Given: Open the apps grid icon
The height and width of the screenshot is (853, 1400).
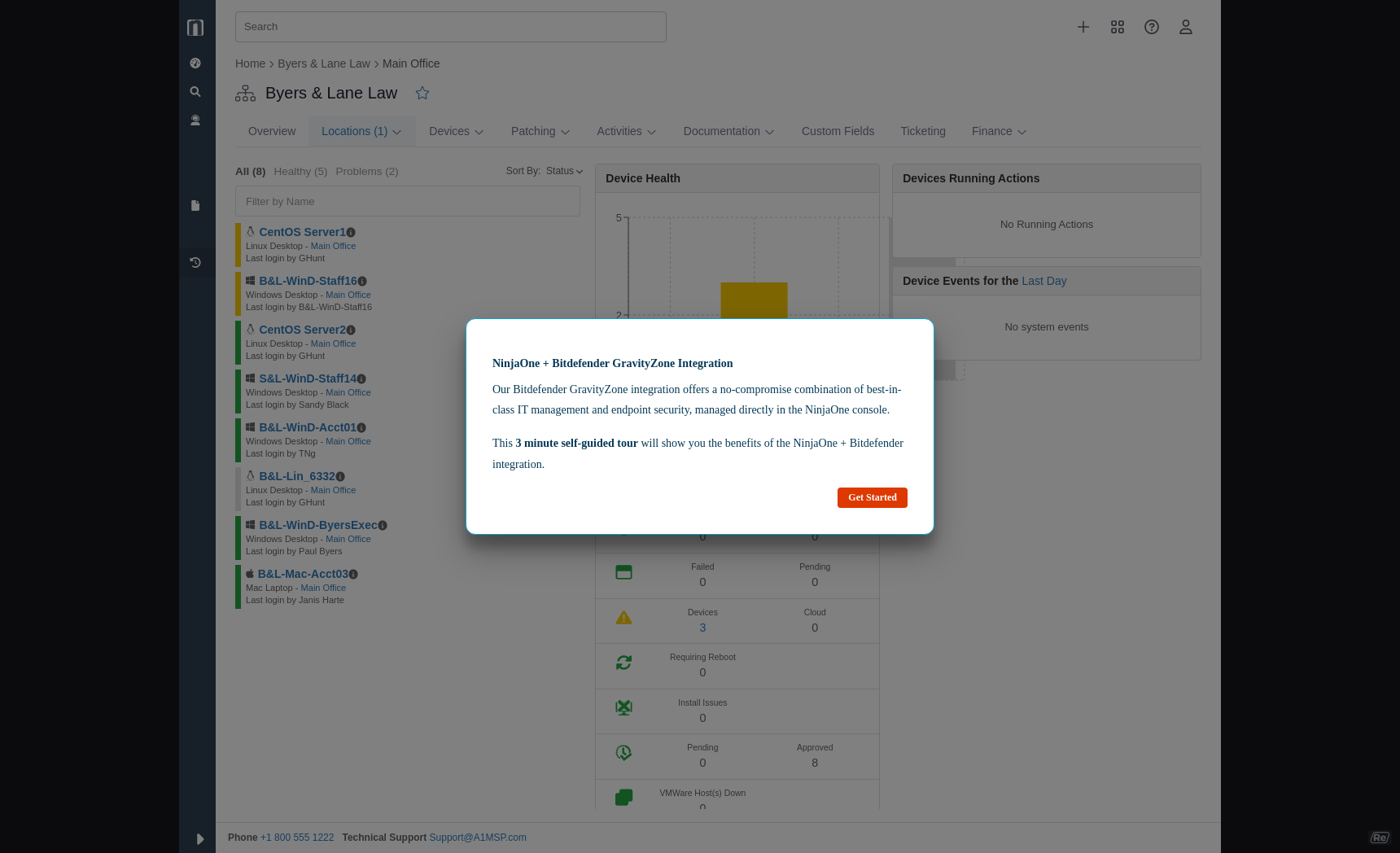Looking at the screenshot, I should point(1117,27).
